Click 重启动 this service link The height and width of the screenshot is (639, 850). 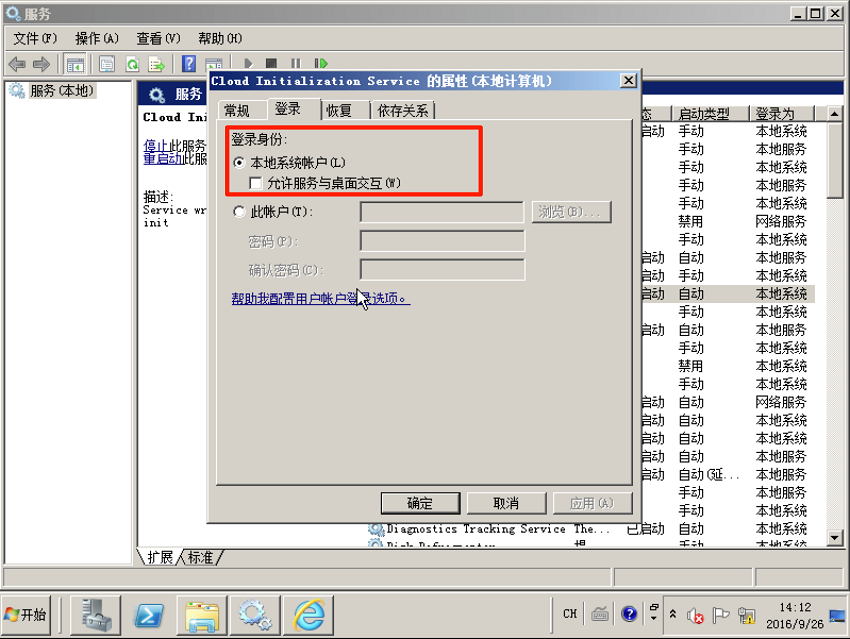point(163,158)
